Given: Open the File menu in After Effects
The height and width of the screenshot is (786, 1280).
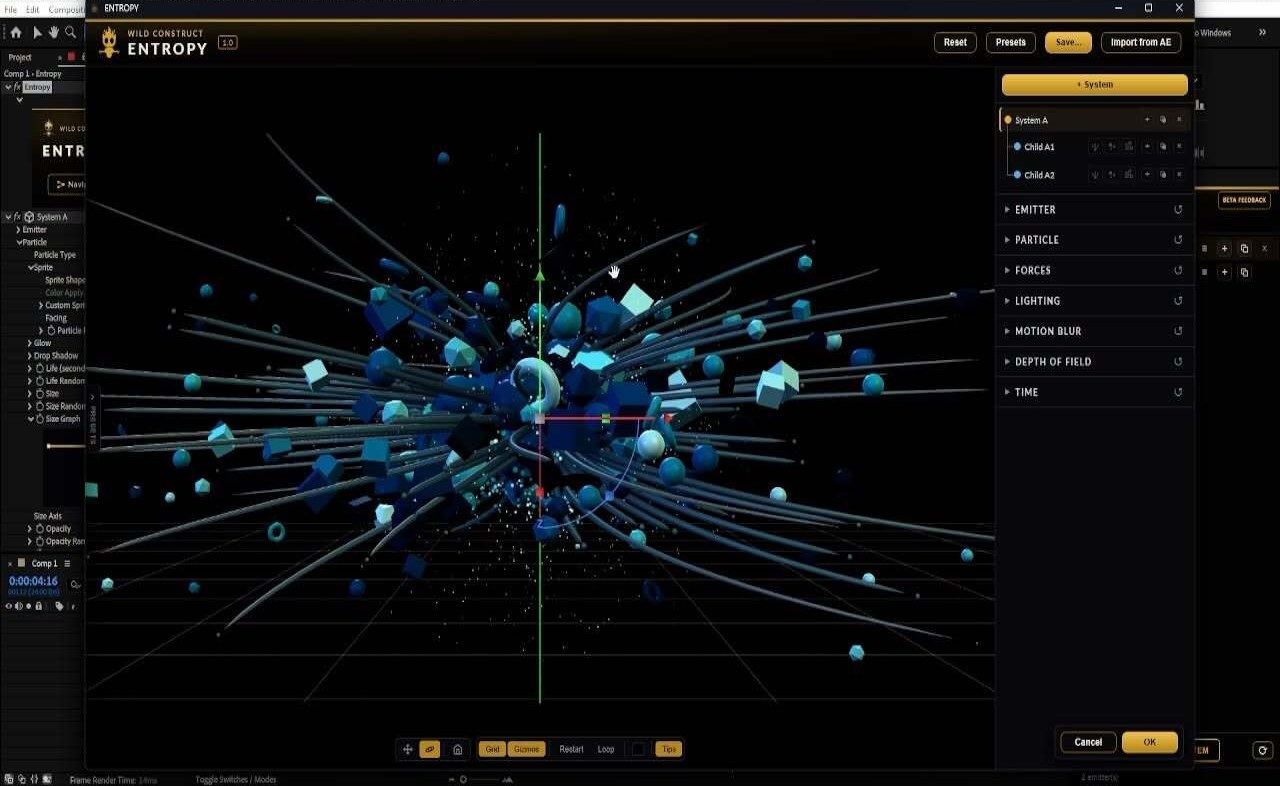Looking at the screenshot, I should pyautogui.click(x=11, y=9).
